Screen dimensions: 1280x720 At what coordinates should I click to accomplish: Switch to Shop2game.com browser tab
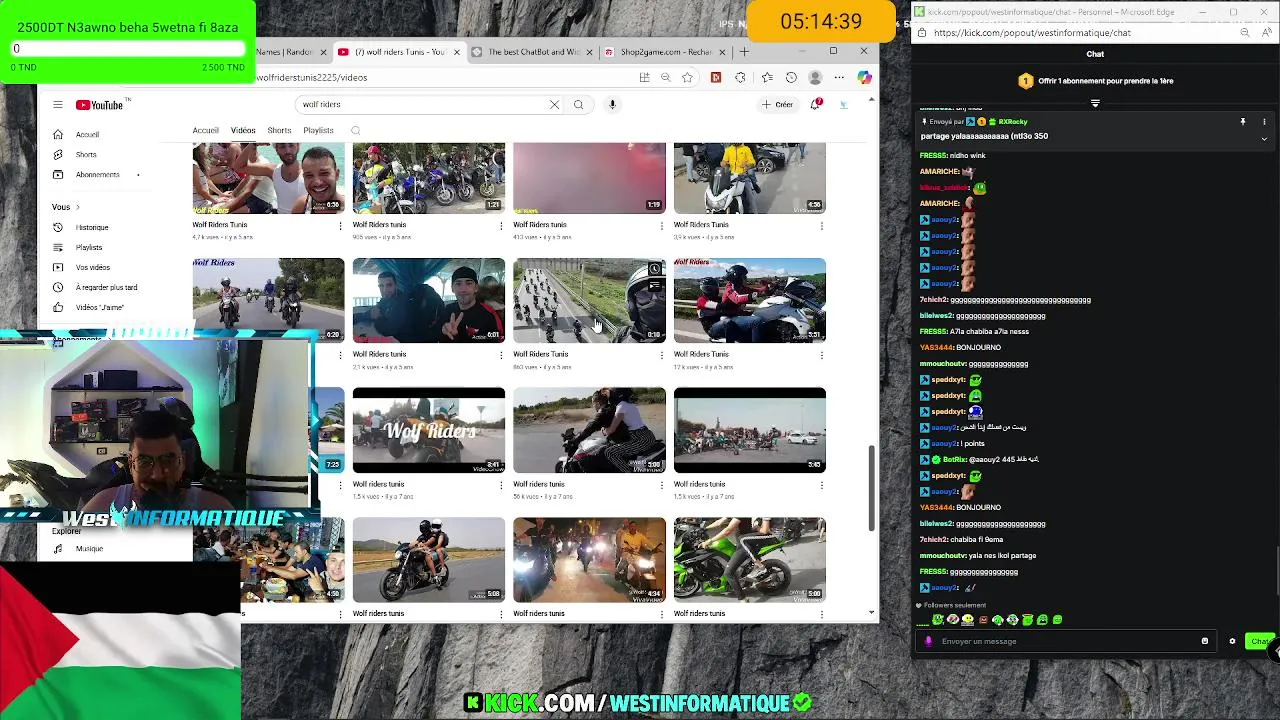[x=663, y=52]
